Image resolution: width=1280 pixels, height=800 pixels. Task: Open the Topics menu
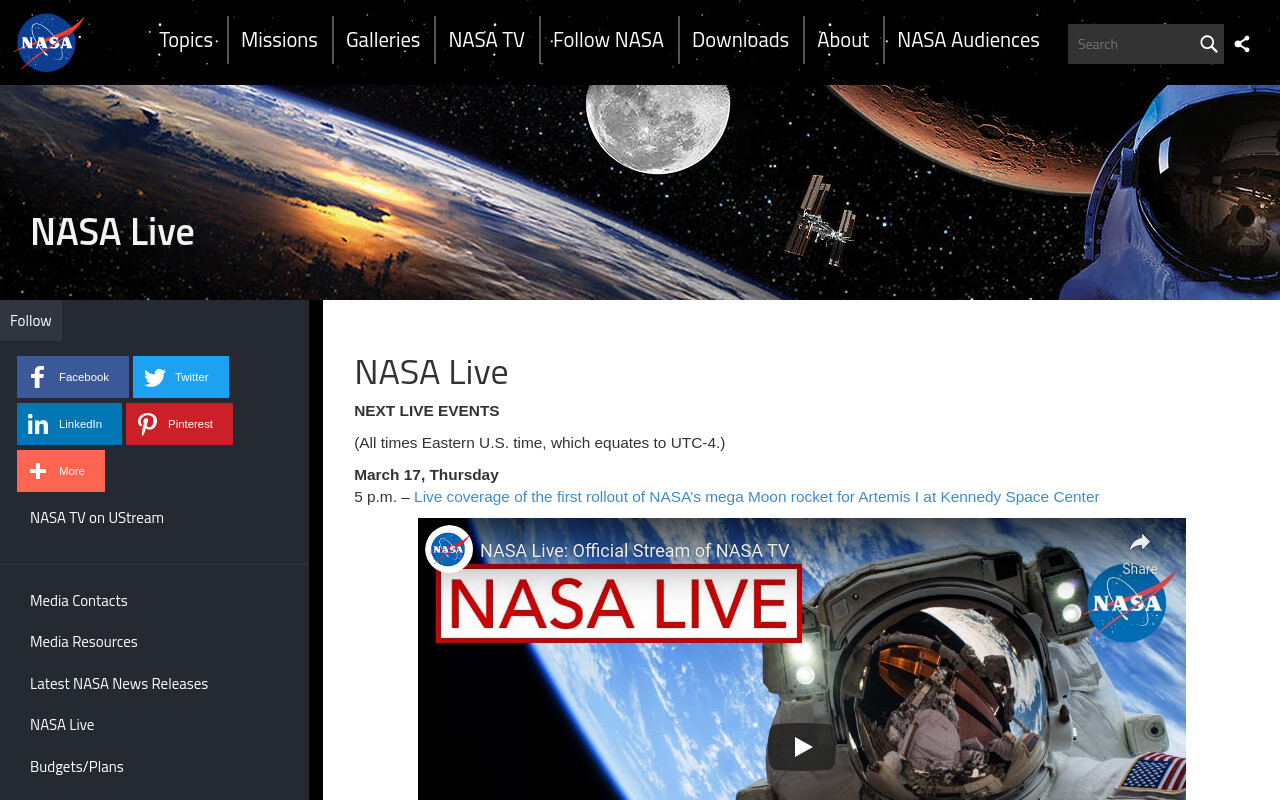tap(186, 40)
